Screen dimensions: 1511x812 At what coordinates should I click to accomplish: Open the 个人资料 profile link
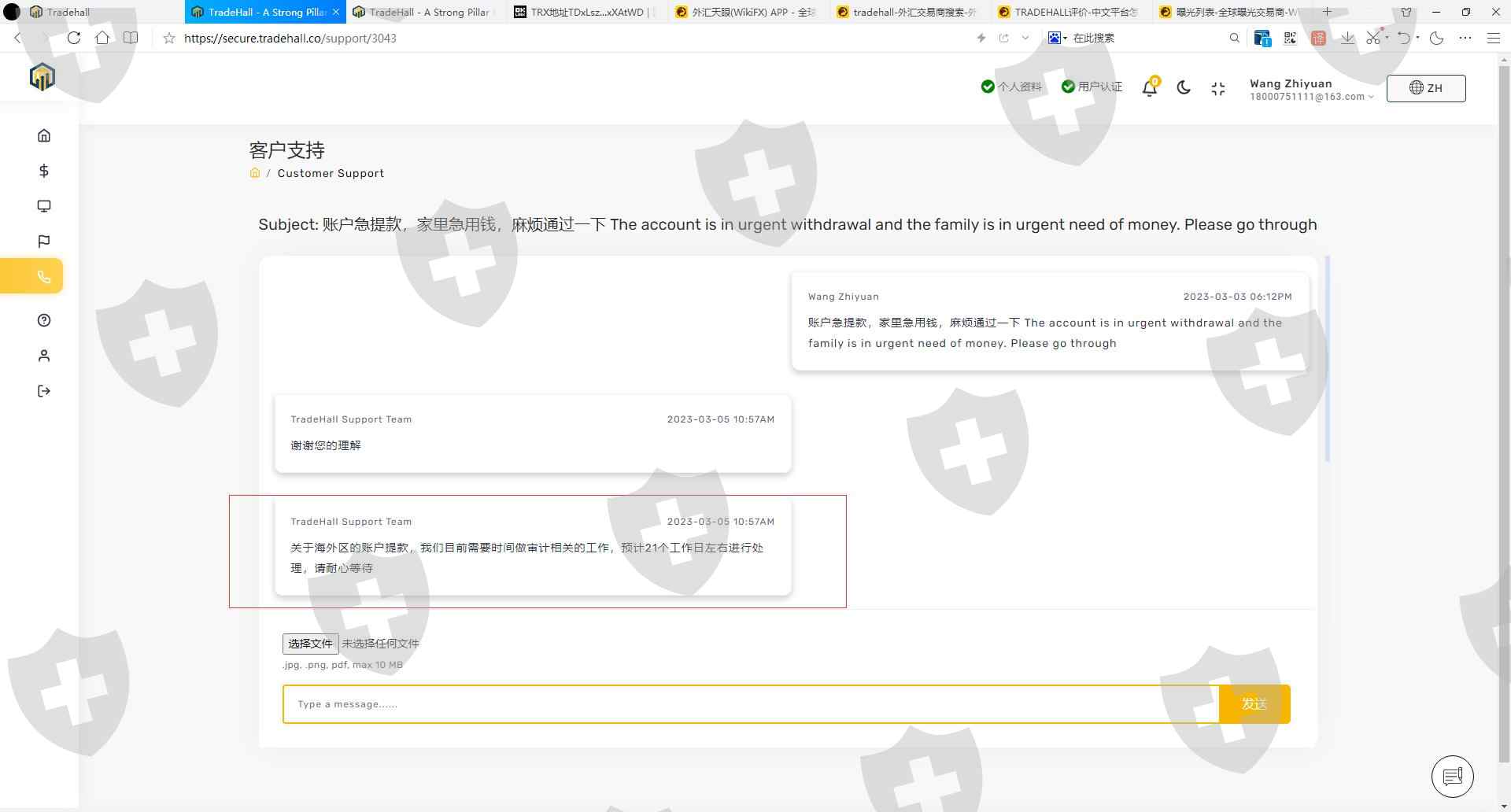coord(1011,87)
